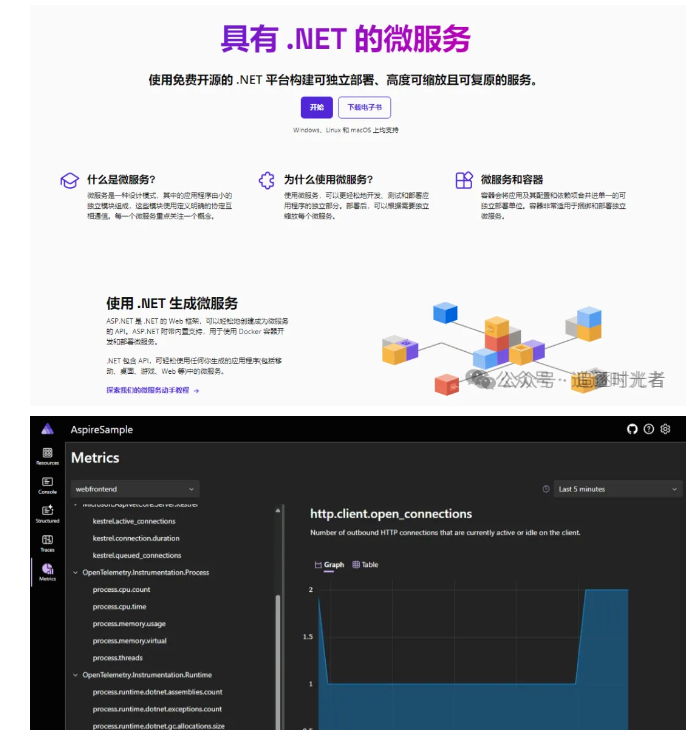The height and width of the screenshot is (730, 700).
Task: Select the Metrics sidebar icon
Action: (x=47, y=572)
